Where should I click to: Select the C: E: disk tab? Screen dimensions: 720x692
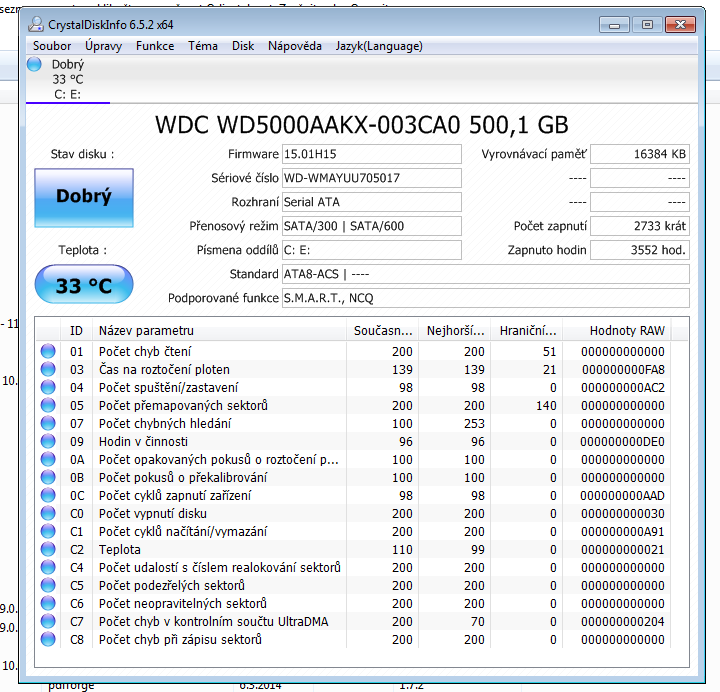[x=68, y=95]
